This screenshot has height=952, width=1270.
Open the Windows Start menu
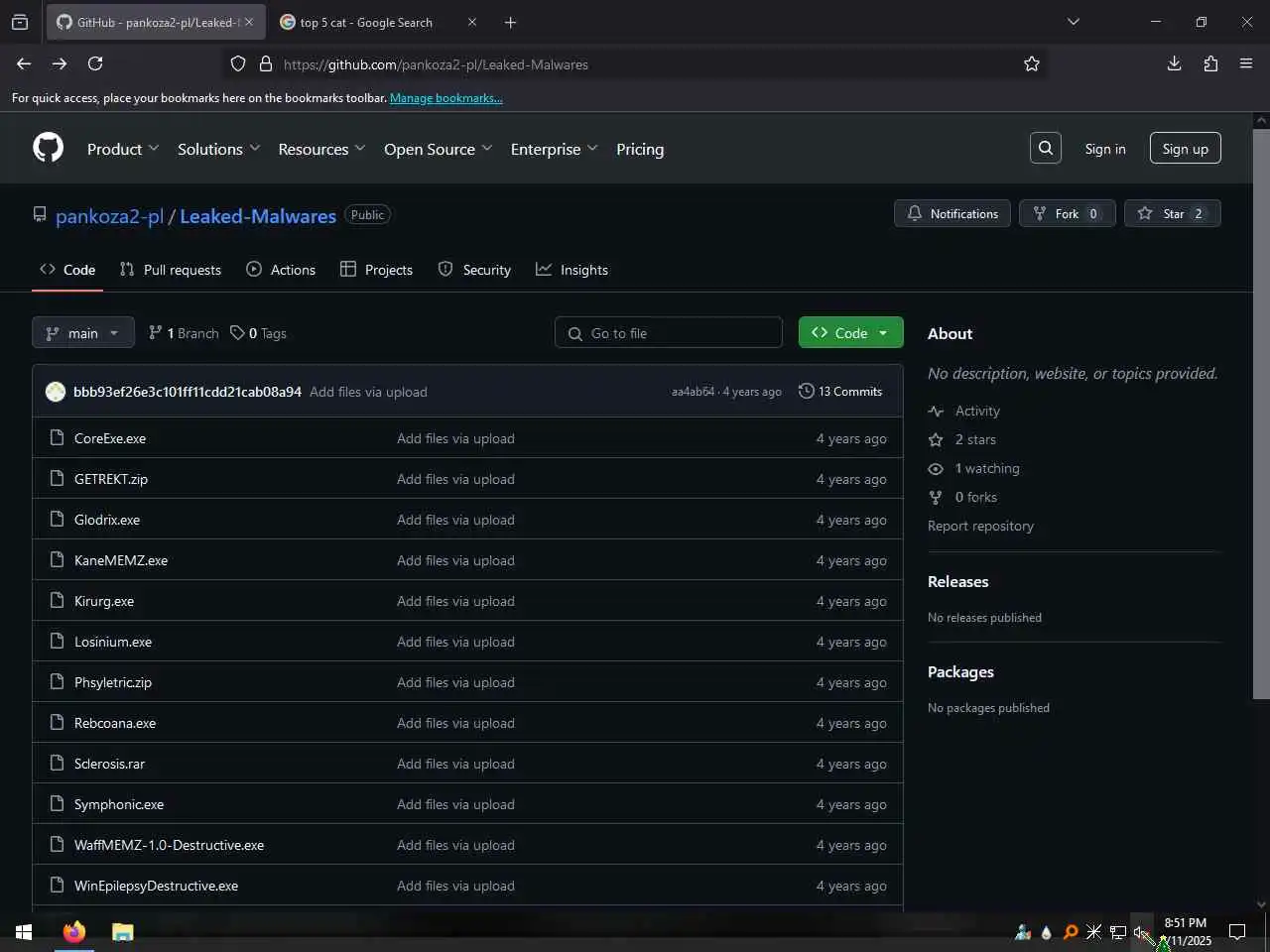[24, 931]
